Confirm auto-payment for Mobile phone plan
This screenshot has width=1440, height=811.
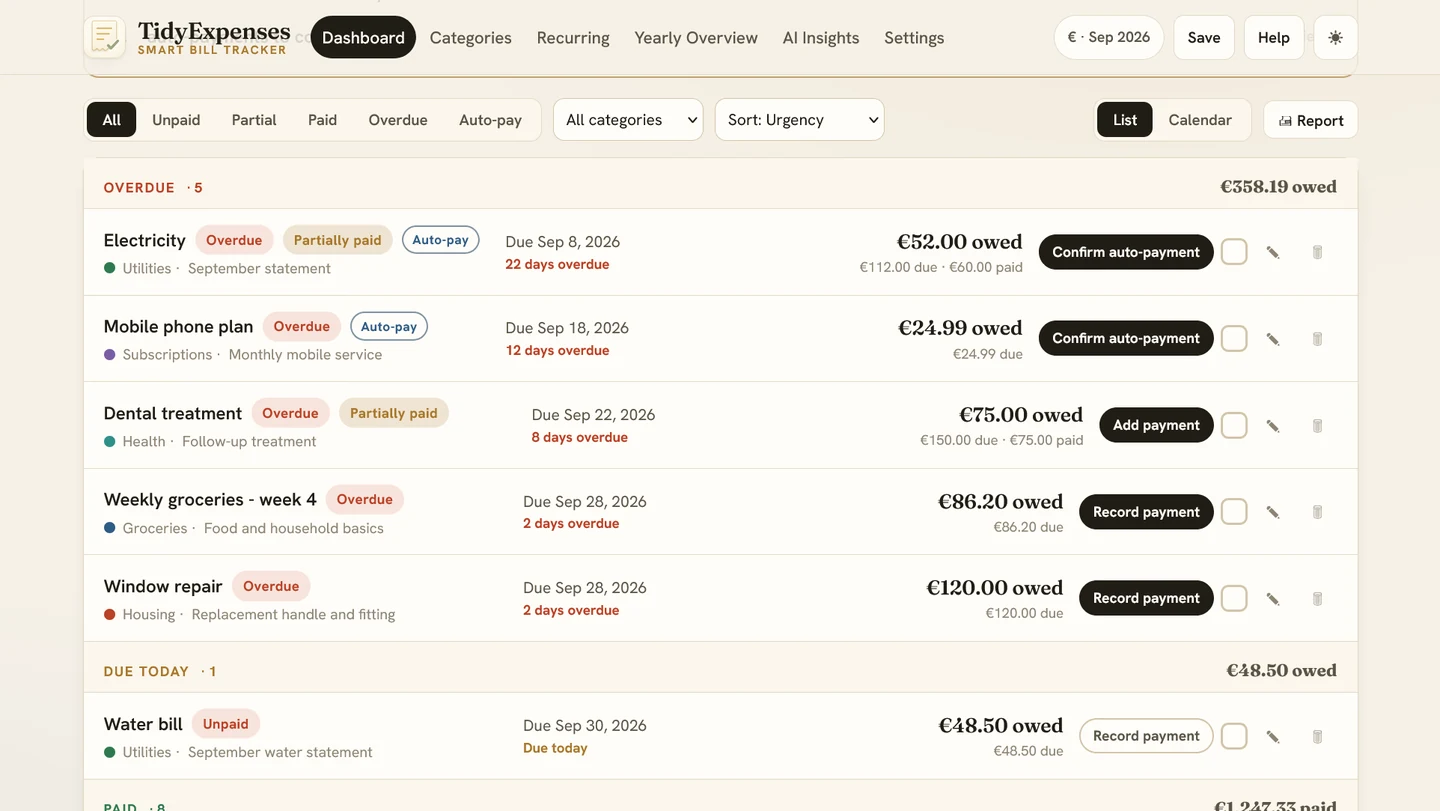pos(1126,338)
